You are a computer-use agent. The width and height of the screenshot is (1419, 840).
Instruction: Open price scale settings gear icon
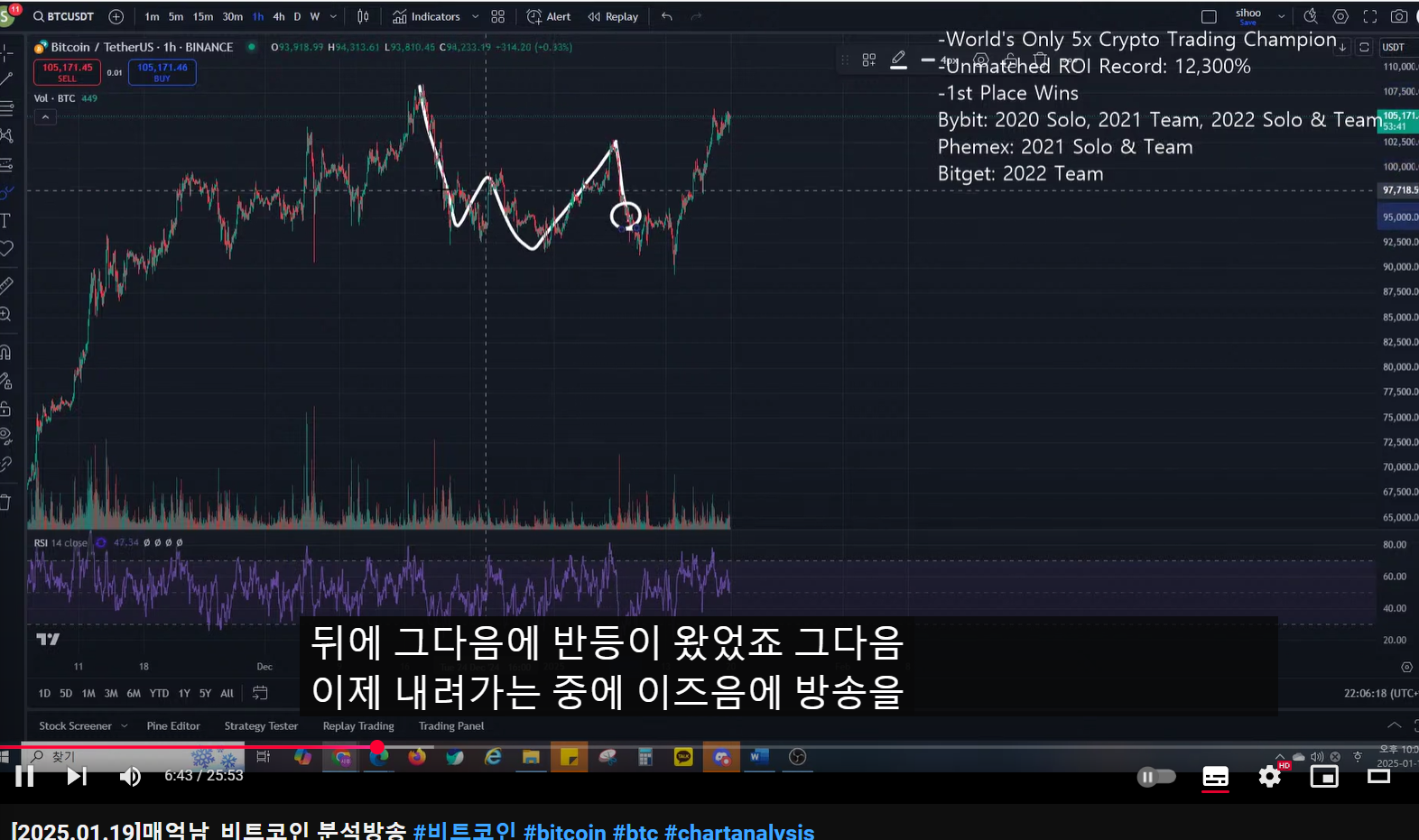1406,668
